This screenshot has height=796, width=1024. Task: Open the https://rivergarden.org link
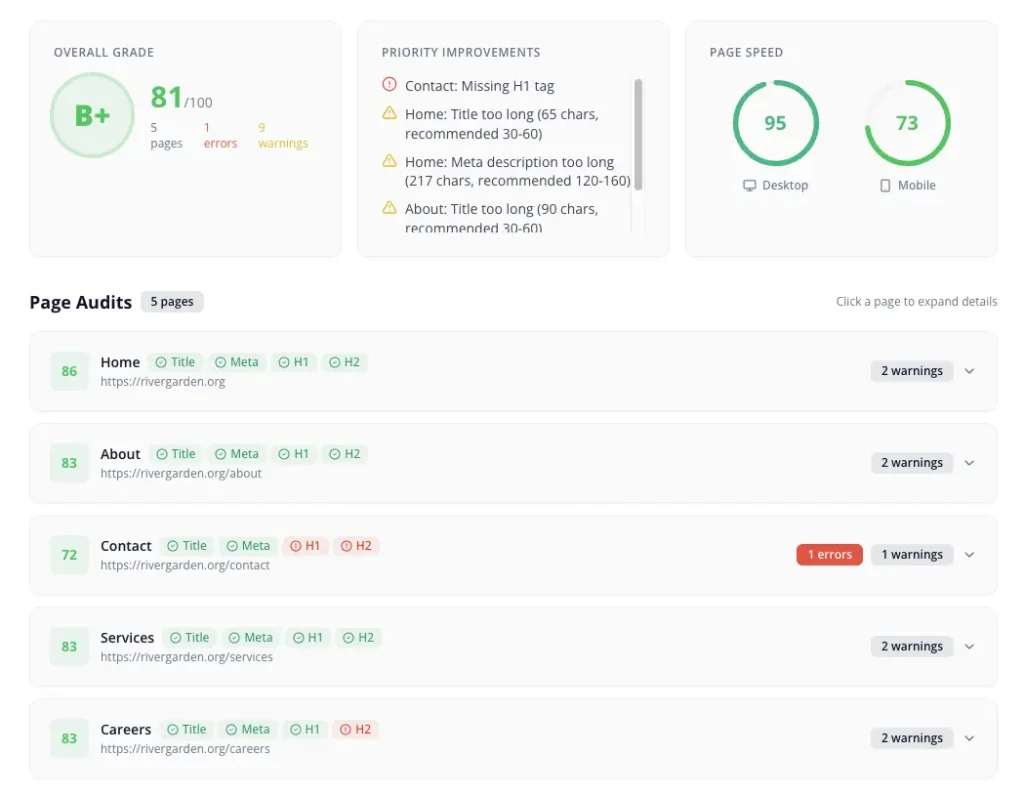point(163,382)
